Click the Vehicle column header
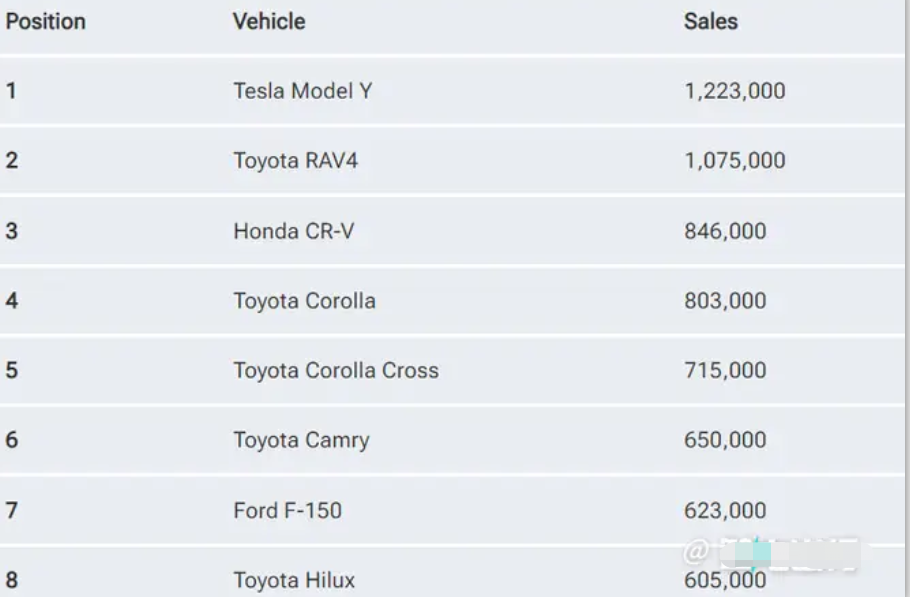Screen dimensions: 910x597 [x=269, y=21]
